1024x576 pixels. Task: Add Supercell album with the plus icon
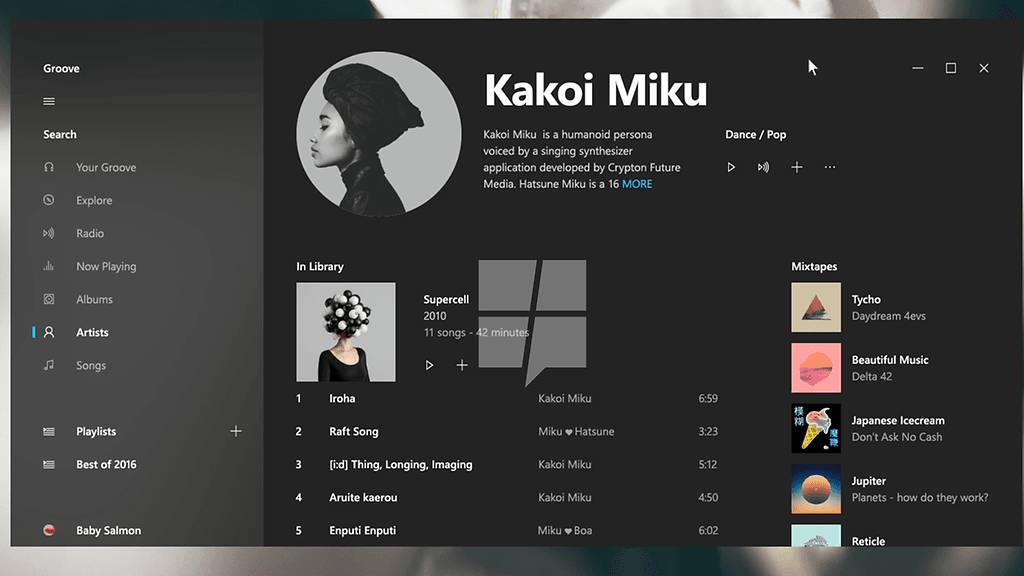(462, 365)
